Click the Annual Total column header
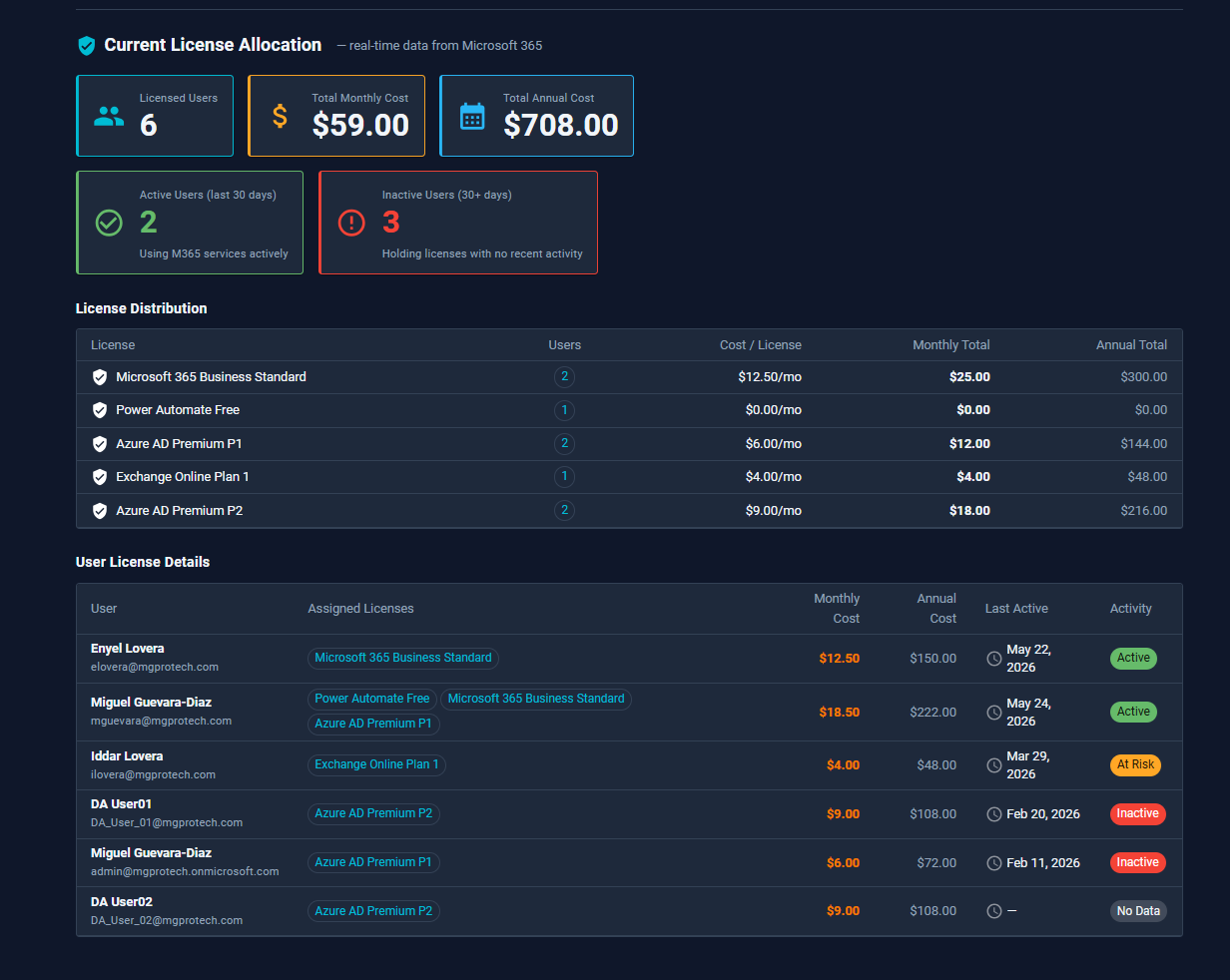Screen dimensions: 1230x980 coord(1131,345)
